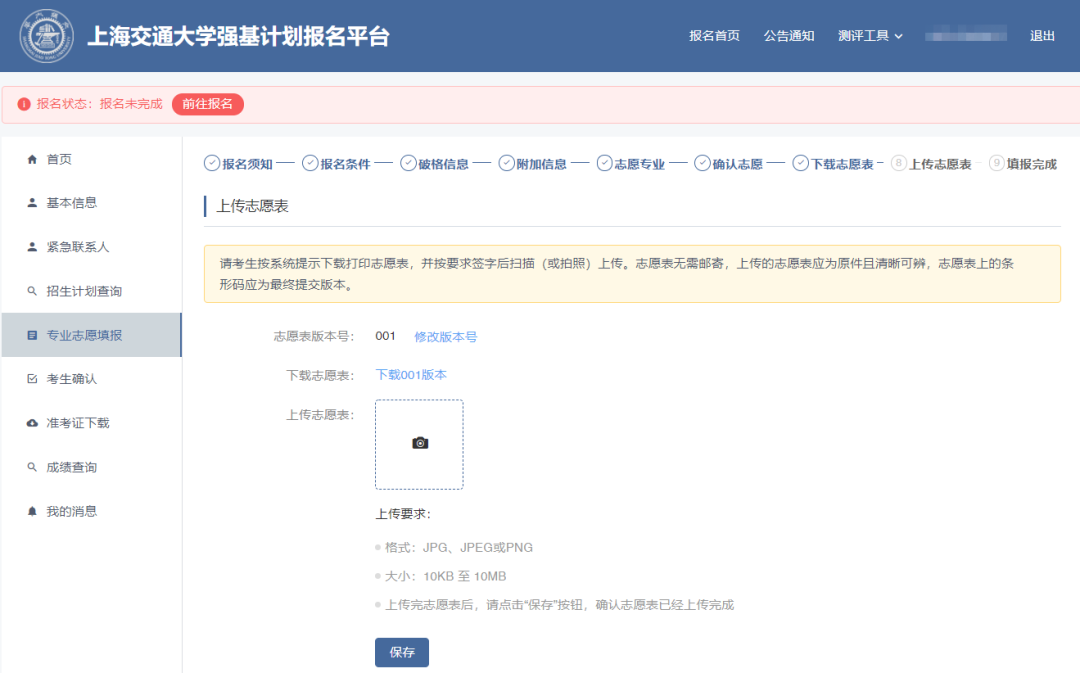Click the 下载001版本 download link
The width and height of the screenshot is (1080, 673).
(x=411, y=375)
